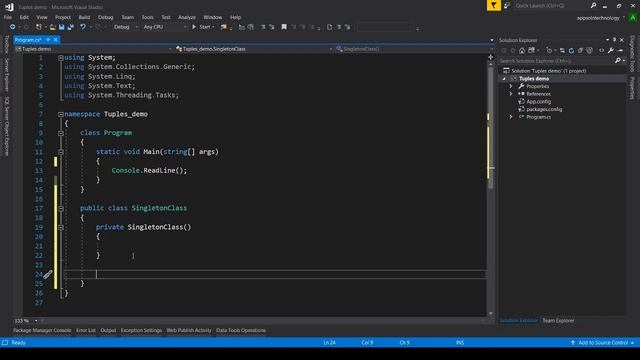Save the current file with Save icon

coord(61,27)
